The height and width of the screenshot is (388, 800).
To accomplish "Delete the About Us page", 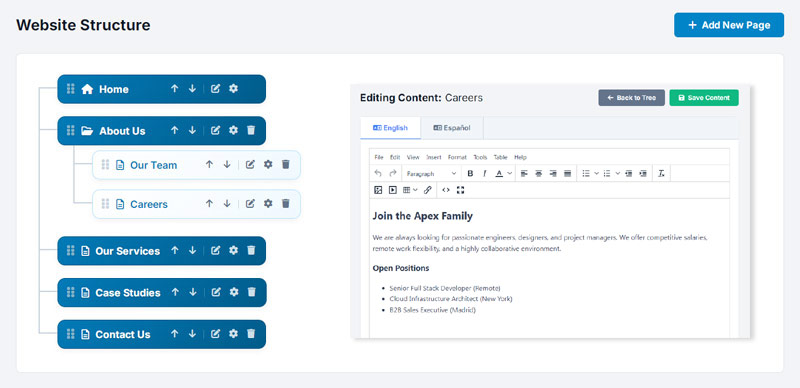I will (x=251, y=131).
